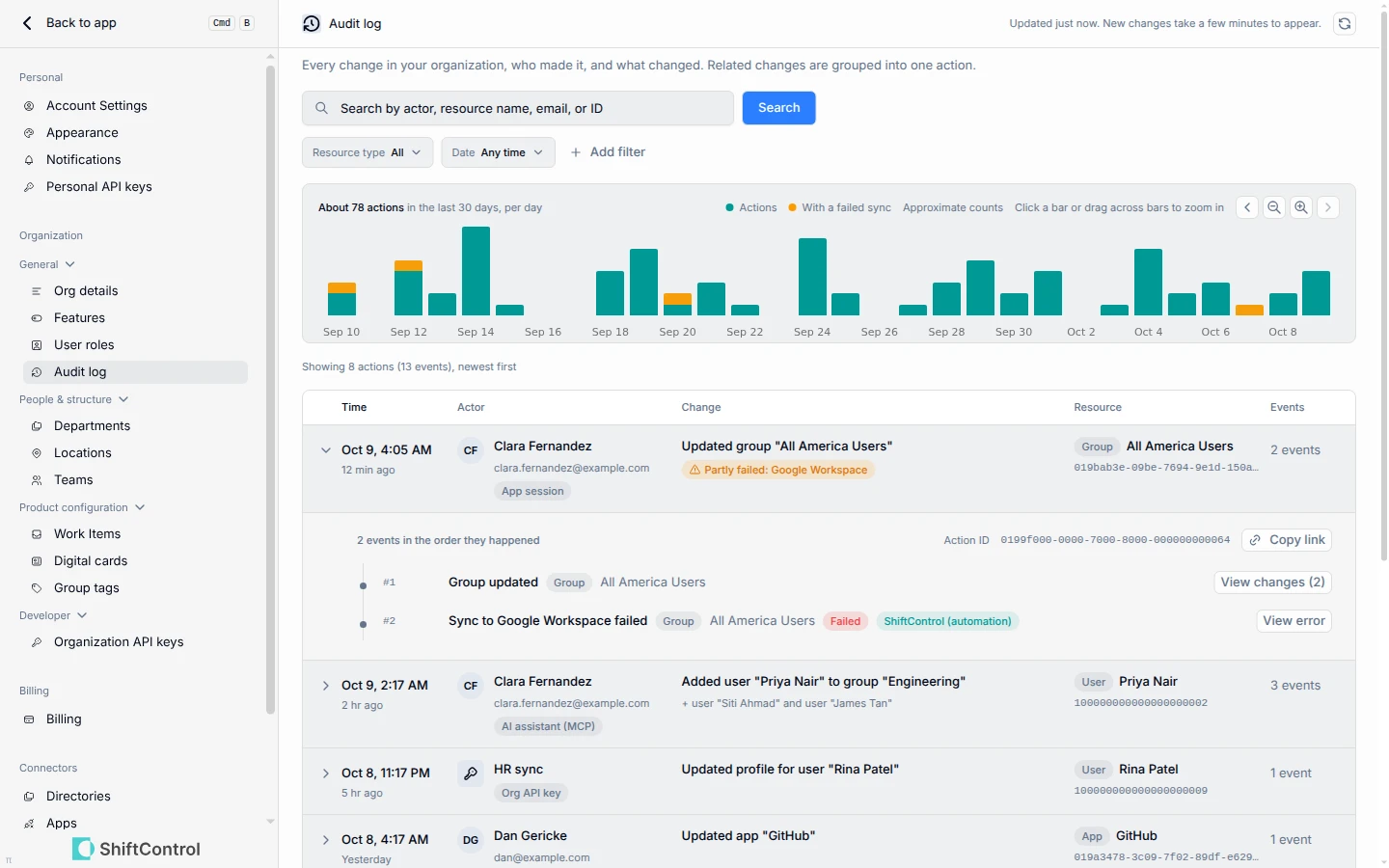Click the Audit log history icon in the header
This screenshot has width=1389, height=868.
(x=312, y=23)
